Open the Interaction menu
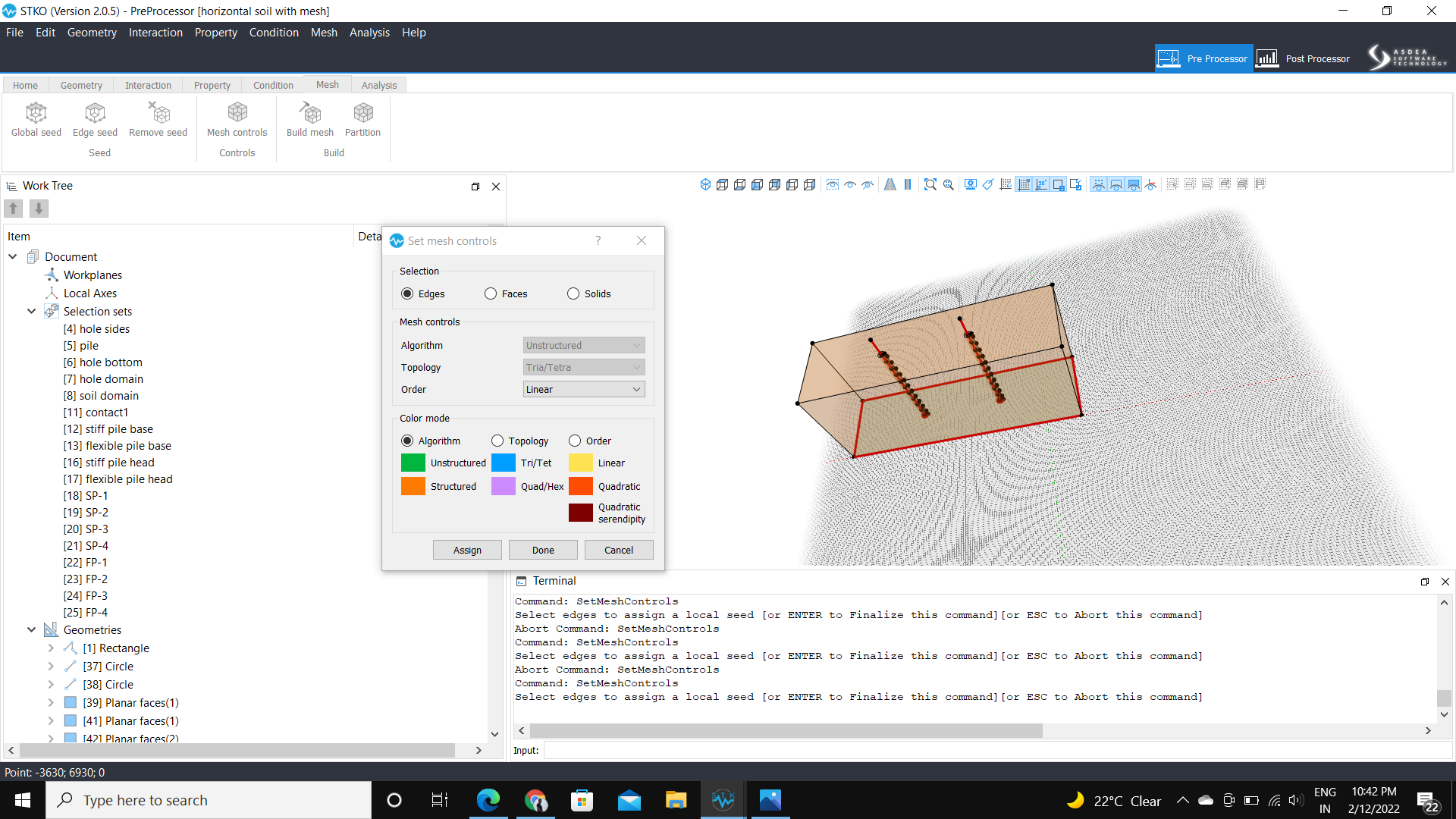 click(155, 33)
